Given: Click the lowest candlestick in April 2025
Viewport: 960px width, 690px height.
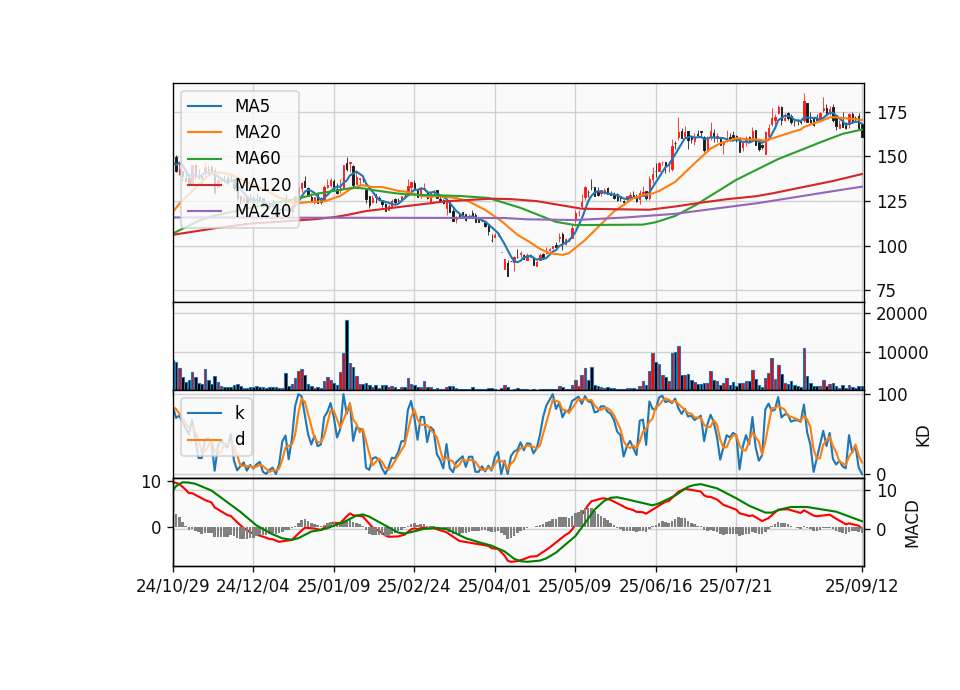Looking at the screenshot, I should point(508,268).
